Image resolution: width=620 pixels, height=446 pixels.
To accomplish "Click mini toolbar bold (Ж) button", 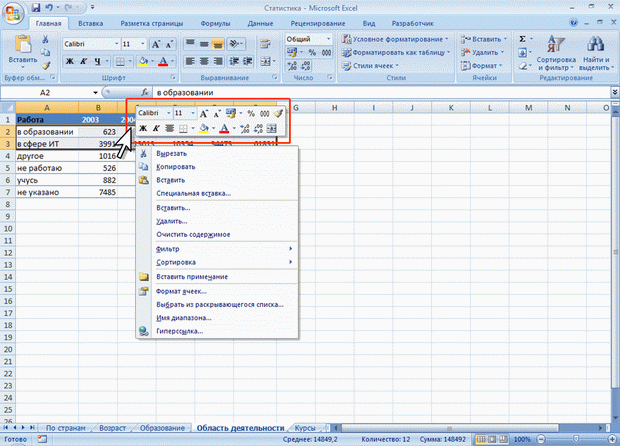I will click(x=143, y=128).
